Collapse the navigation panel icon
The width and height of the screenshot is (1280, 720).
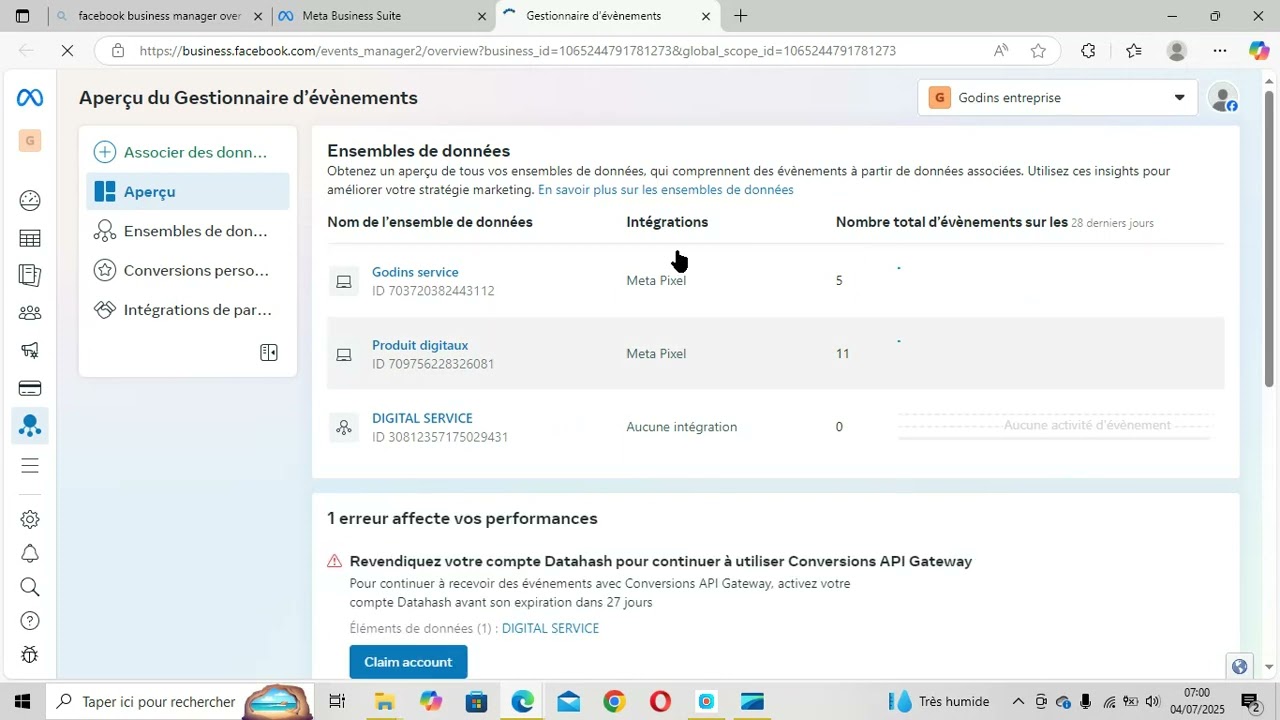point(269,352)
